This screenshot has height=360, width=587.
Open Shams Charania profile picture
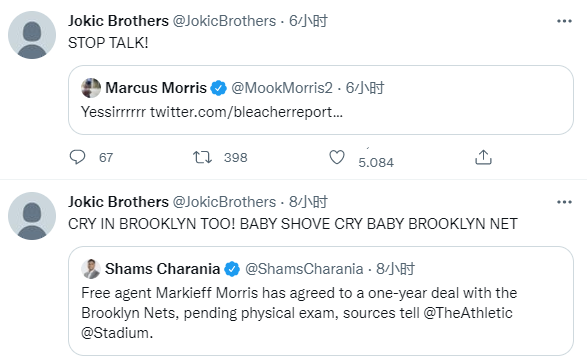pos(91,269)
